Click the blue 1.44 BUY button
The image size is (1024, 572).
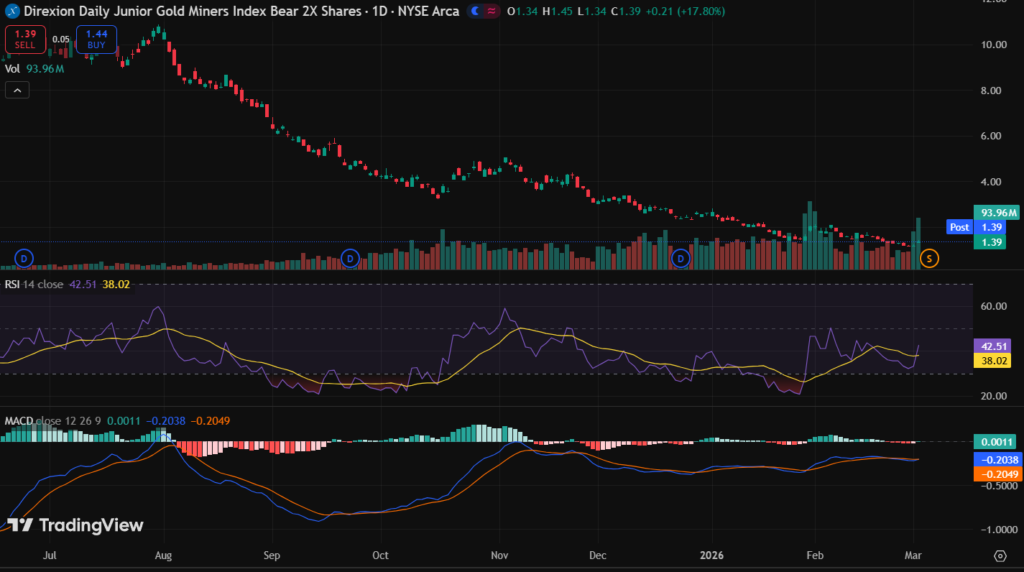pos(96,40)
